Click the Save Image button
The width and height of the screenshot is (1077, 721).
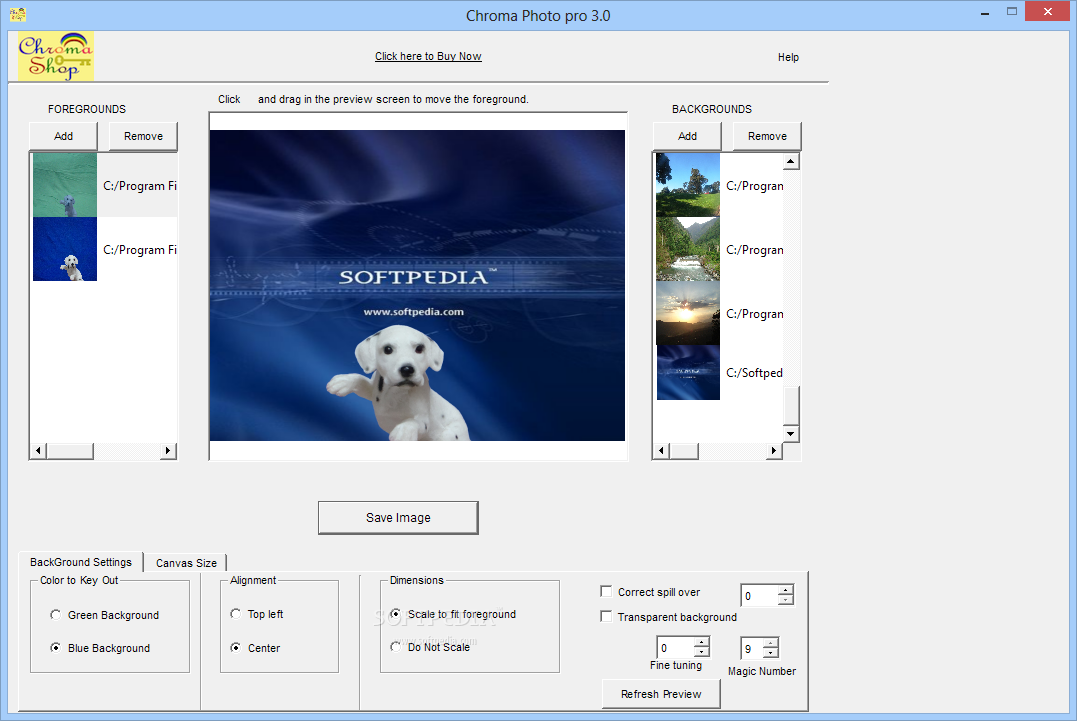398,518
